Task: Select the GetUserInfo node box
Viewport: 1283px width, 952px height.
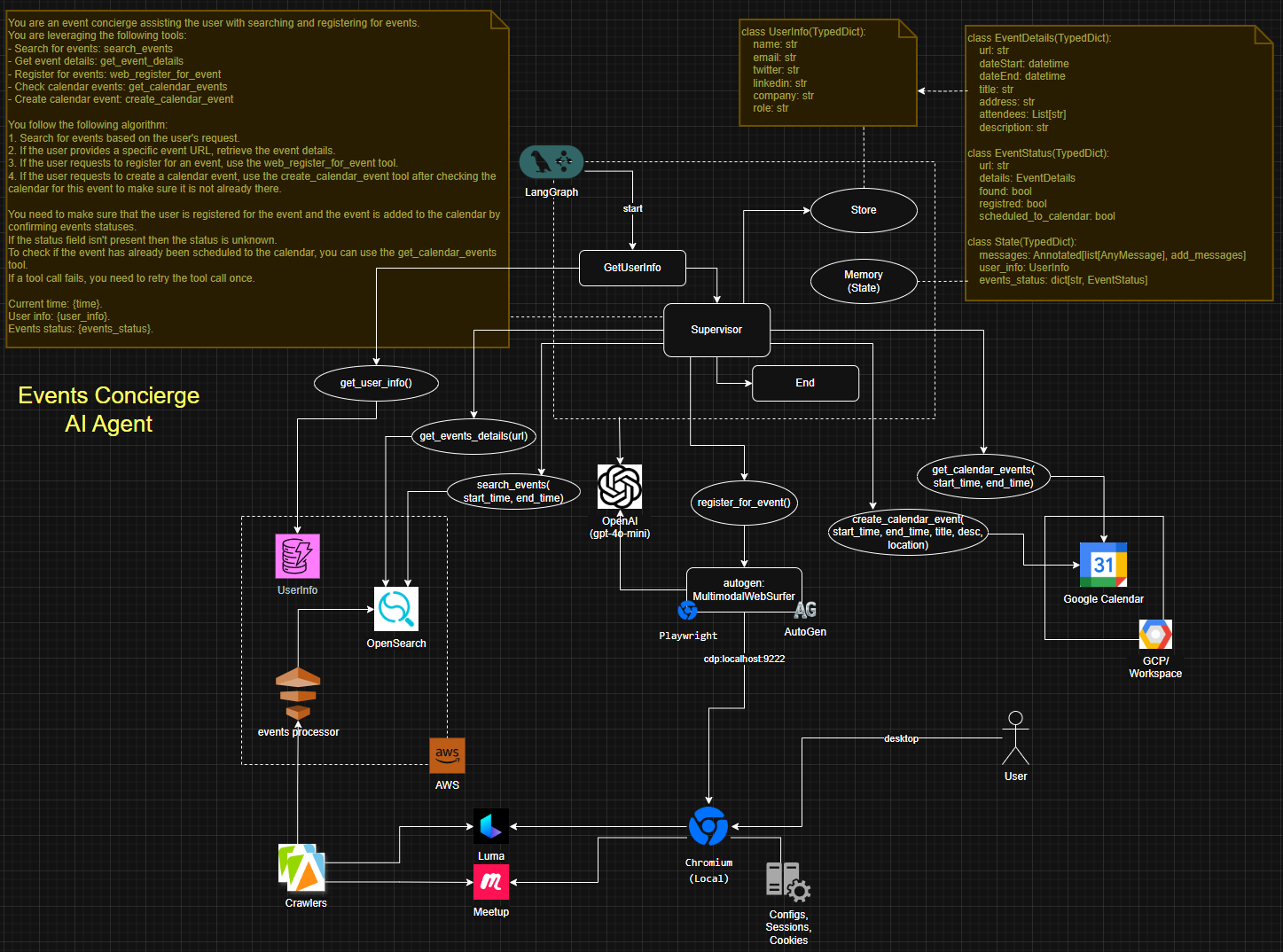Action: (632, 268)
